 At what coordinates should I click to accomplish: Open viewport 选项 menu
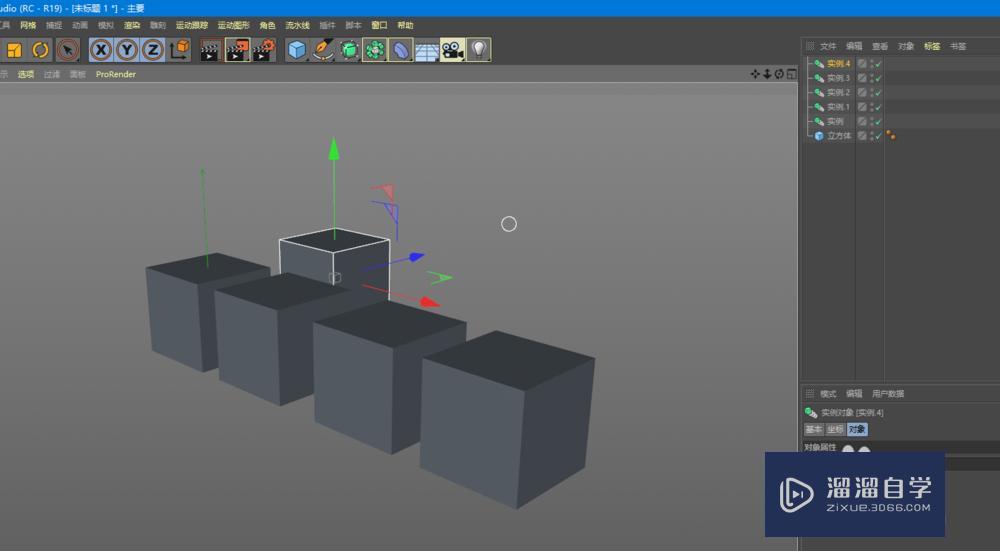(26, 75)
